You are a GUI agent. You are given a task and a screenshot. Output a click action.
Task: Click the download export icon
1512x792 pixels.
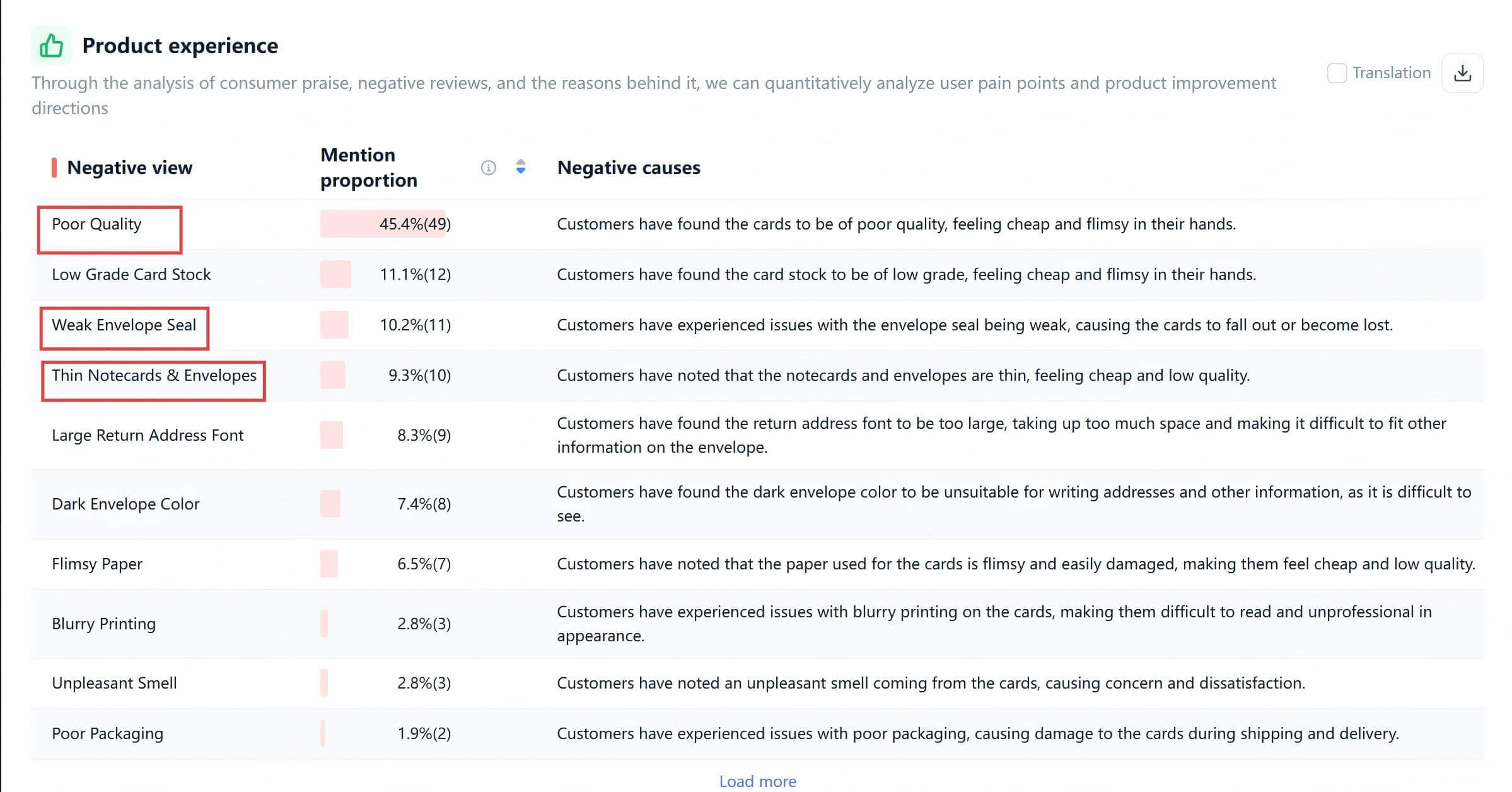click(x=1462, y=73)
